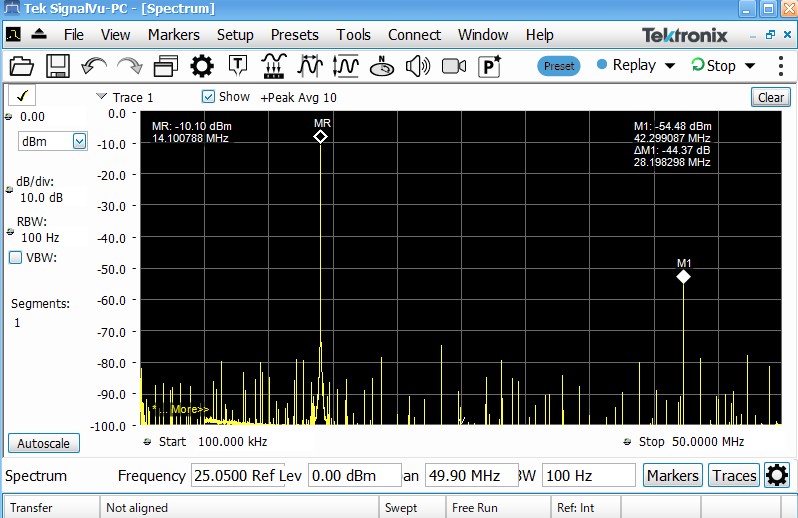This screenshot has height=518, width=798.
Task: Click the Save floppy disk icon
Action: coord(57,67)
